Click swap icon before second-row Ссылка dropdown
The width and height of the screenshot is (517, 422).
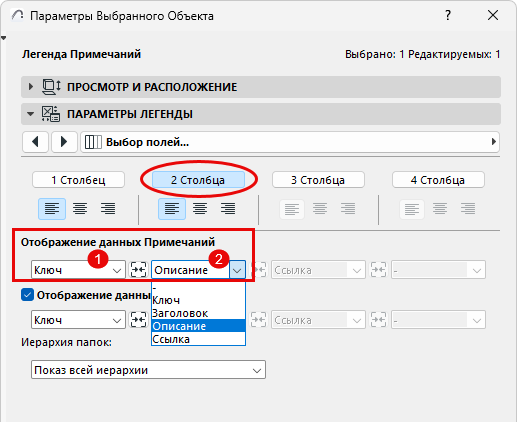(259, 320)
